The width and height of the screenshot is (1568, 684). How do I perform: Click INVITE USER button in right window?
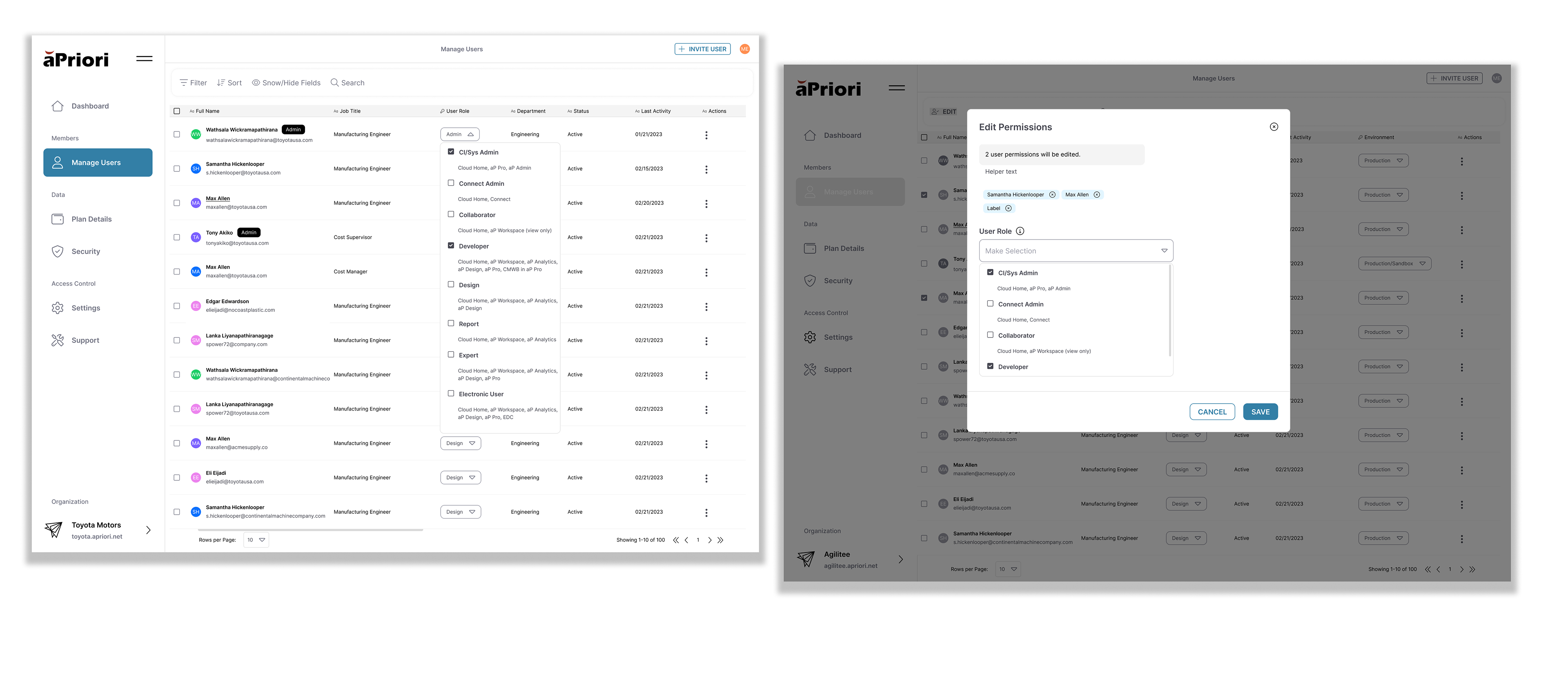click(1454, 78)
